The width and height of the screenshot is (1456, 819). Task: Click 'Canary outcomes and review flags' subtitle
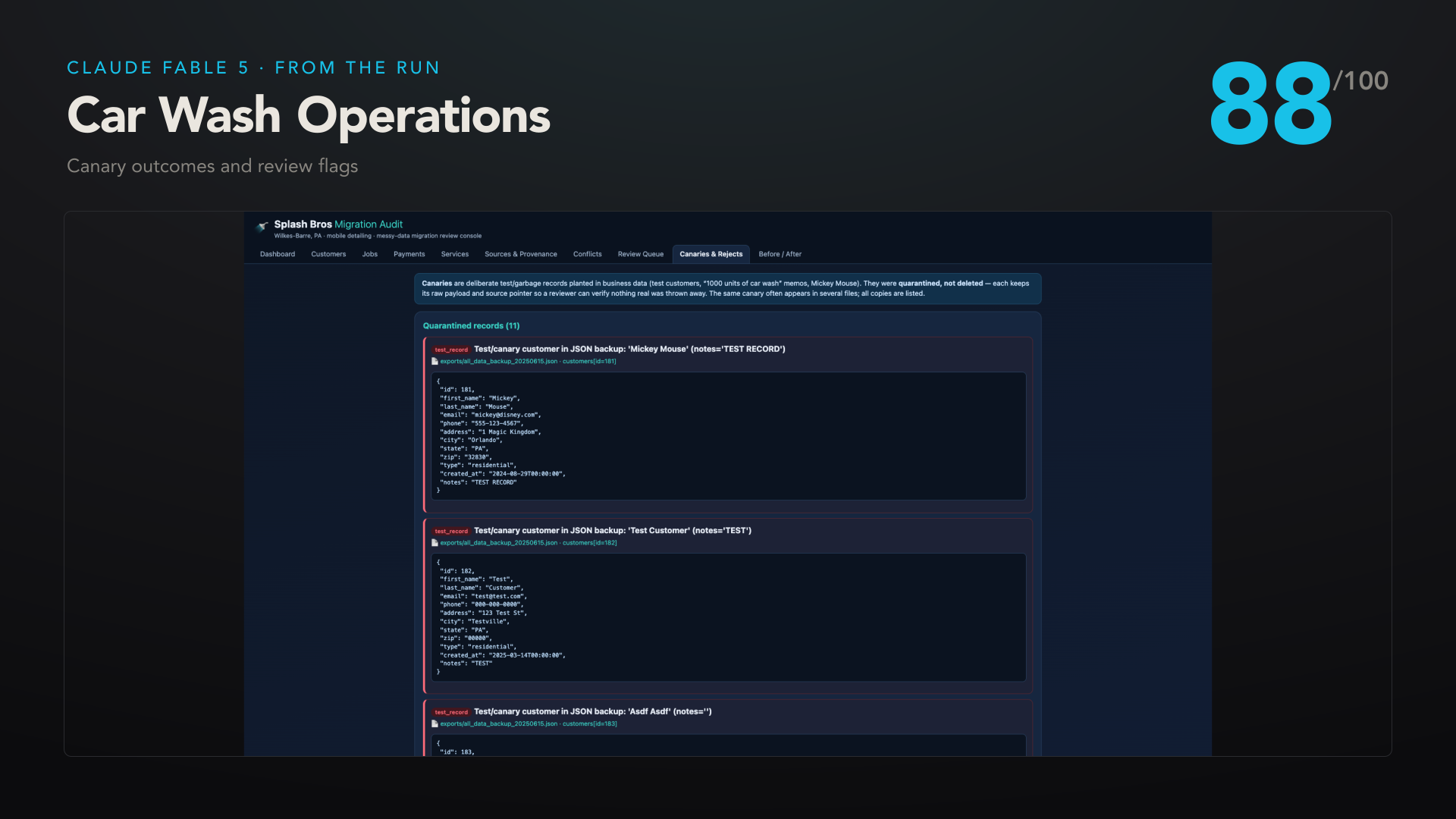pyautogui.click(x=212, y=166)
